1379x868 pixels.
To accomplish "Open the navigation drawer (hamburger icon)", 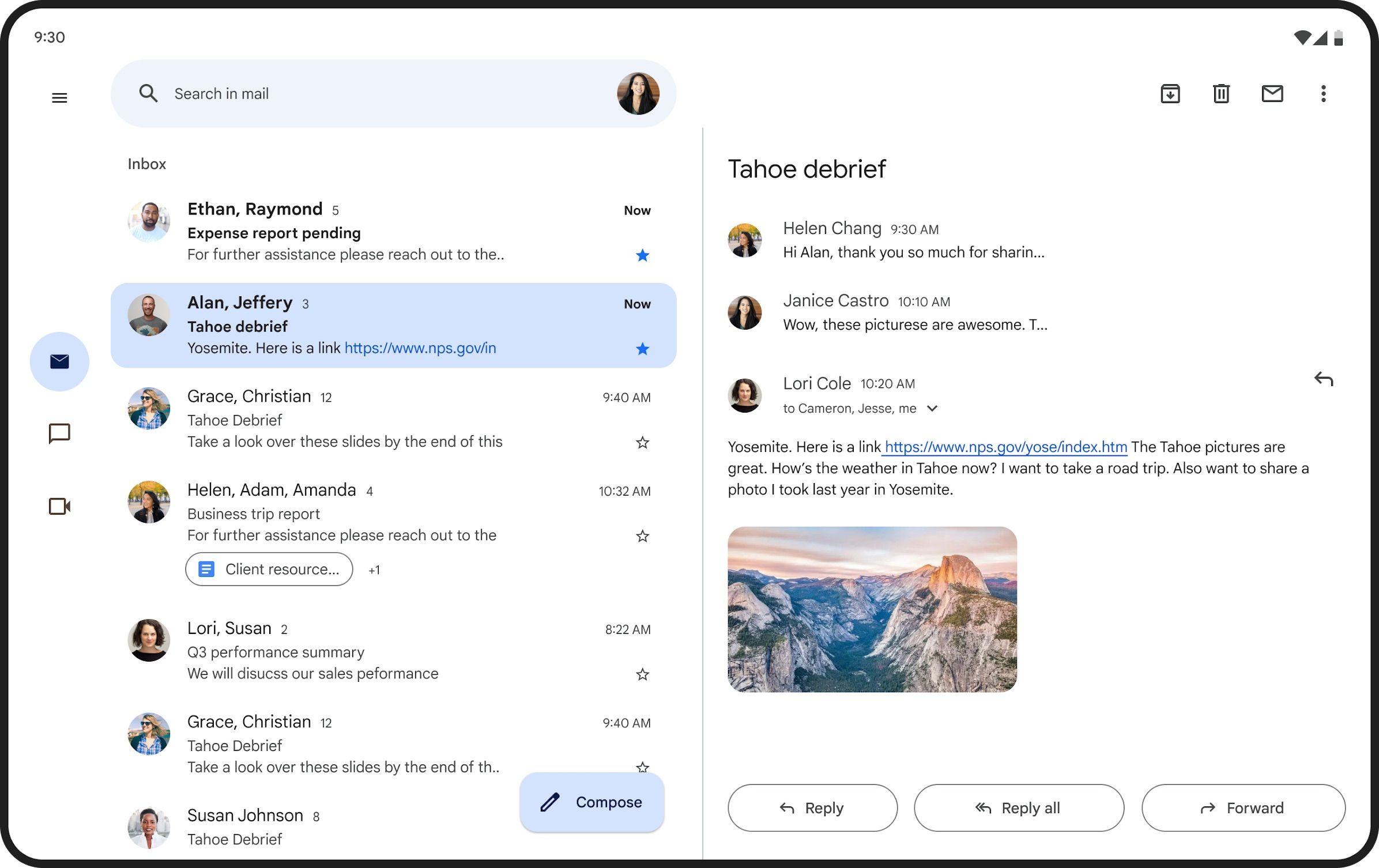I will 59,97.
